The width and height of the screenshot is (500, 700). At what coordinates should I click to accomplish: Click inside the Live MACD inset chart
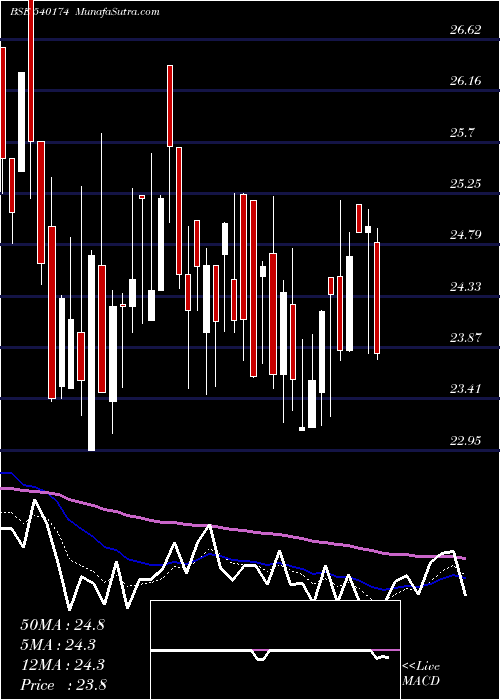coord(275,650)
